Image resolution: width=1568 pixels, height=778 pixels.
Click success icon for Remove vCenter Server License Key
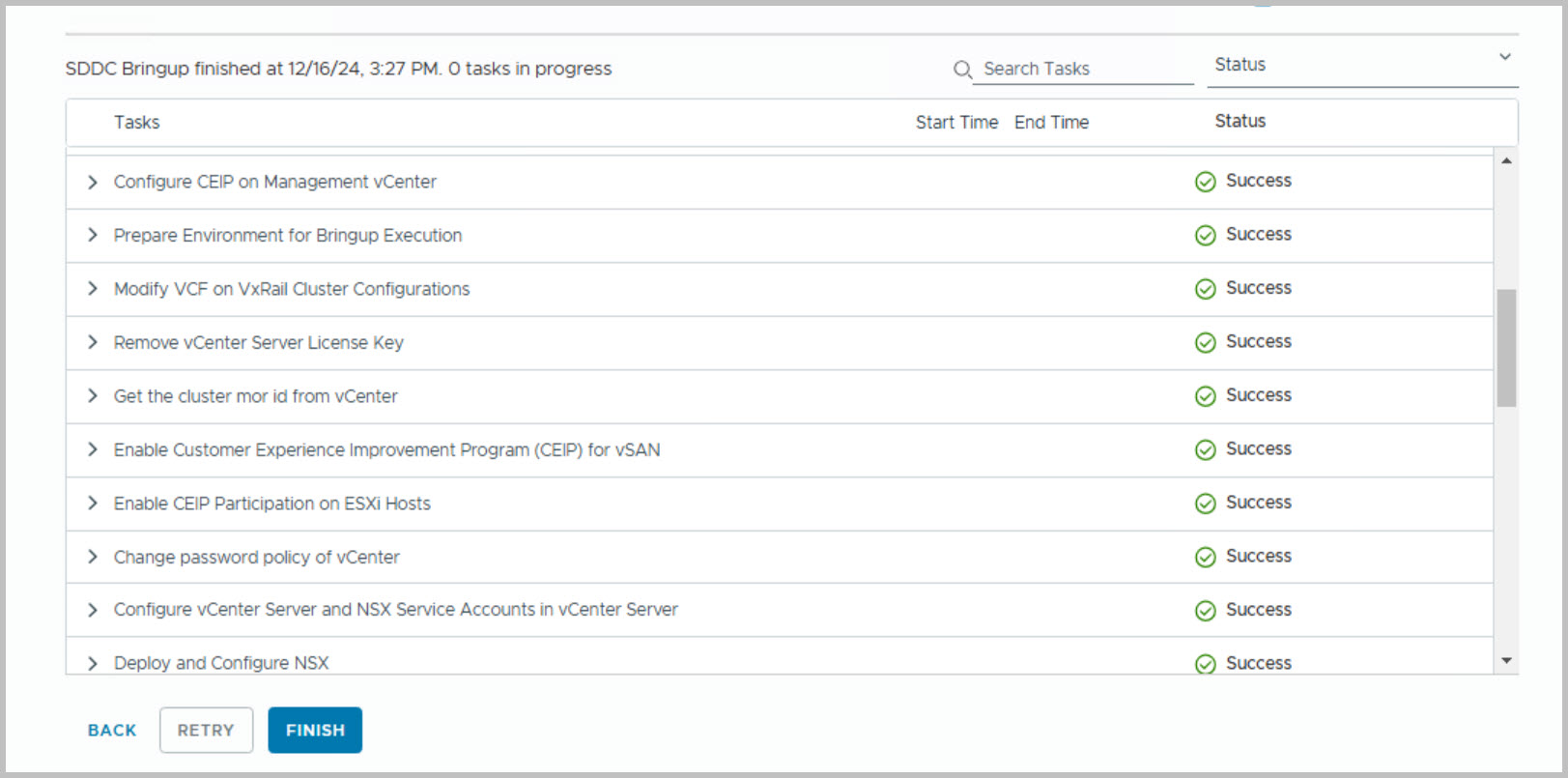pos(1205,343)
